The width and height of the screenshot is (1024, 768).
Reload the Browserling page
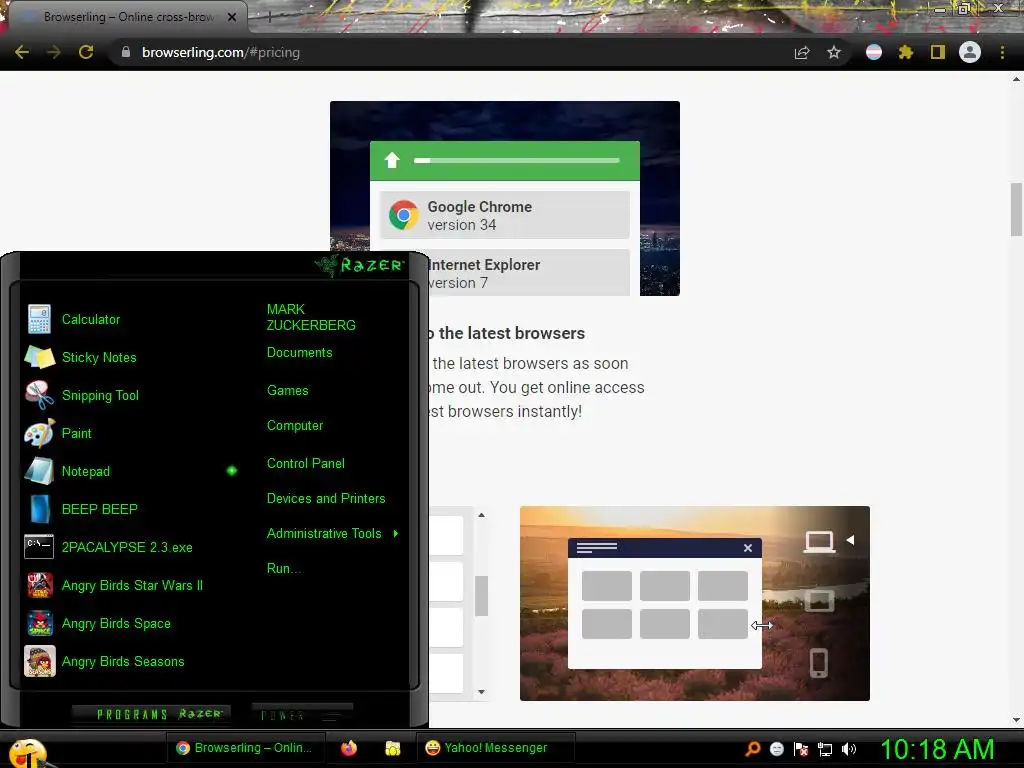pyautogui.click(x=86, y=52)
